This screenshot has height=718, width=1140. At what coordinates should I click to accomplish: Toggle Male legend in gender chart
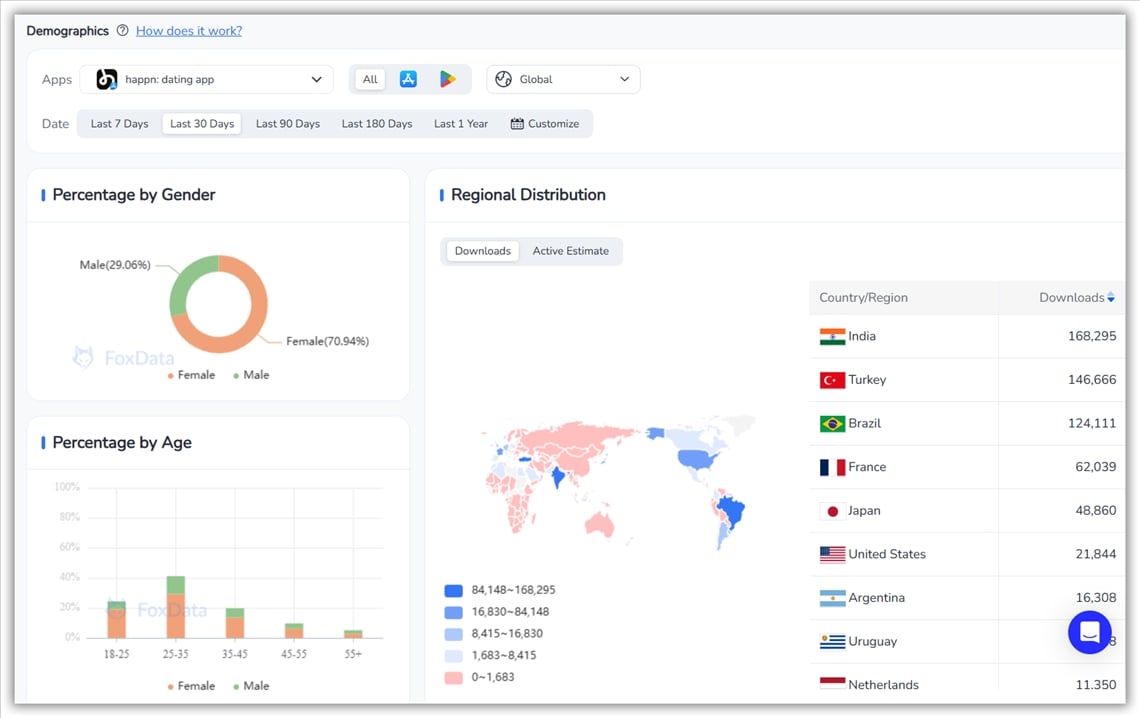coord(250,375)
